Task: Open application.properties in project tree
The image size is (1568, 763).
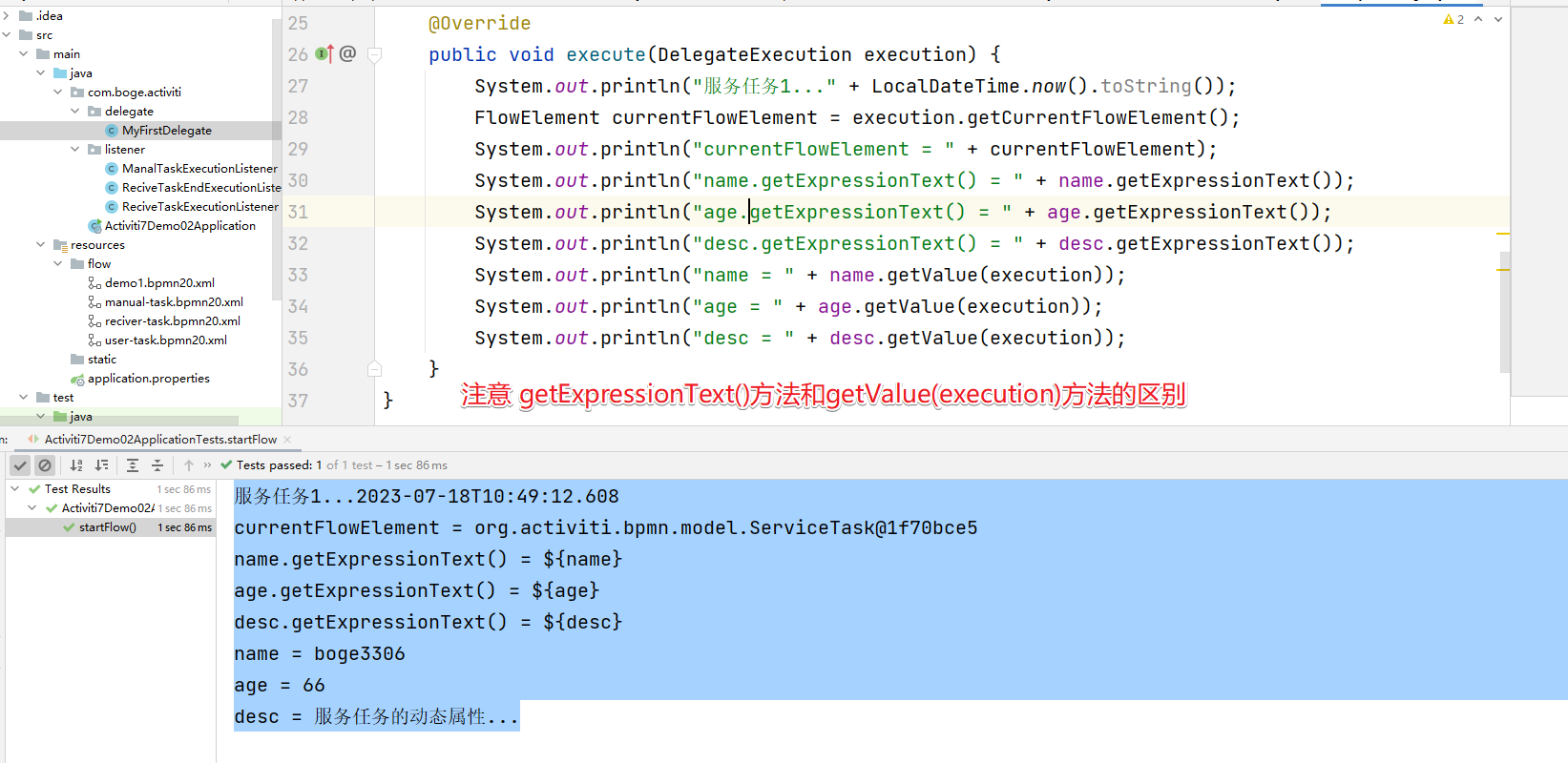Action: (148, 379)
